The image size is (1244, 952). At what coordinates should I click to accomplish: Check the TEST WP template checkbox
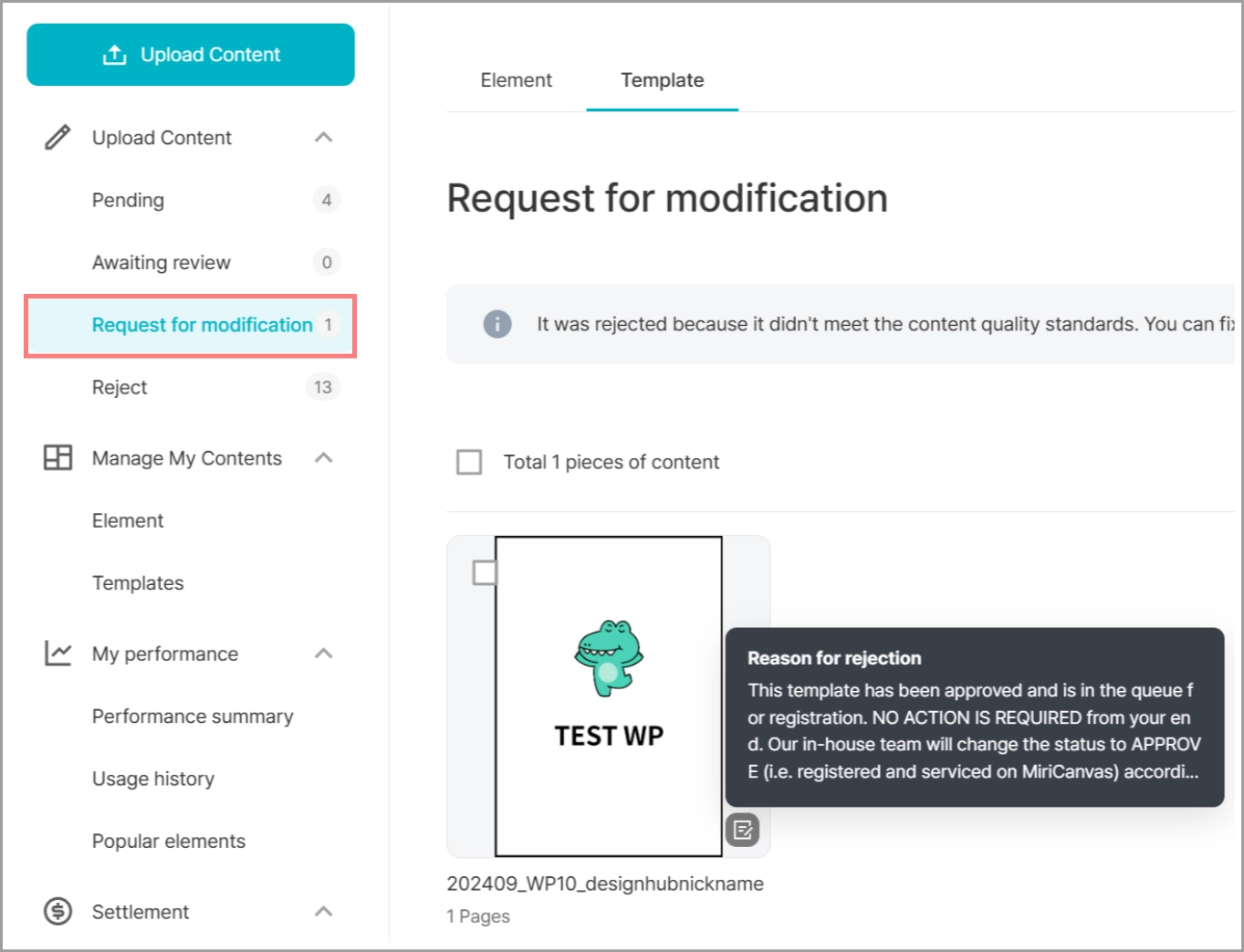tap(485, 573)
